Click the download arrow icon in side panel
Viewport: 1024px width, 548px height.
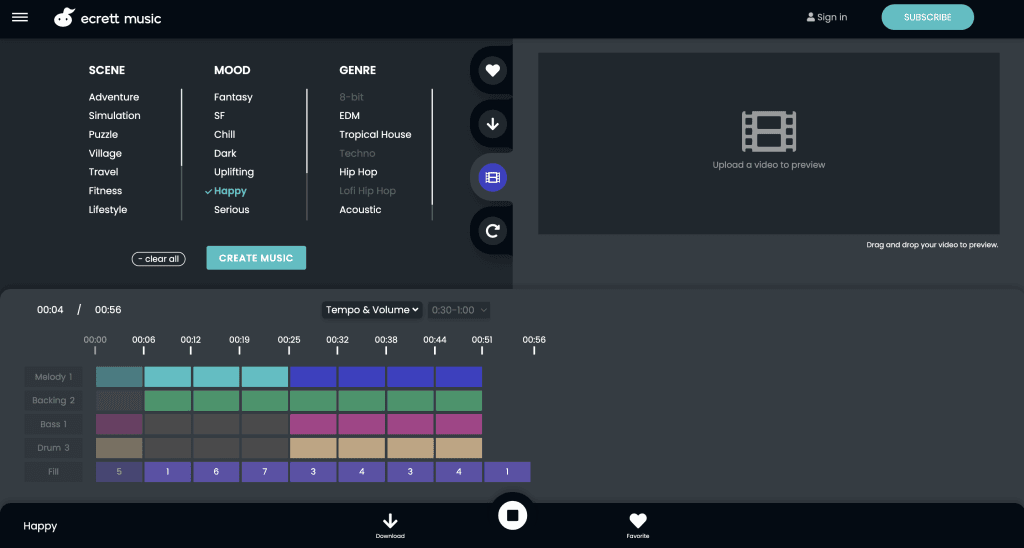click(492, 124)
